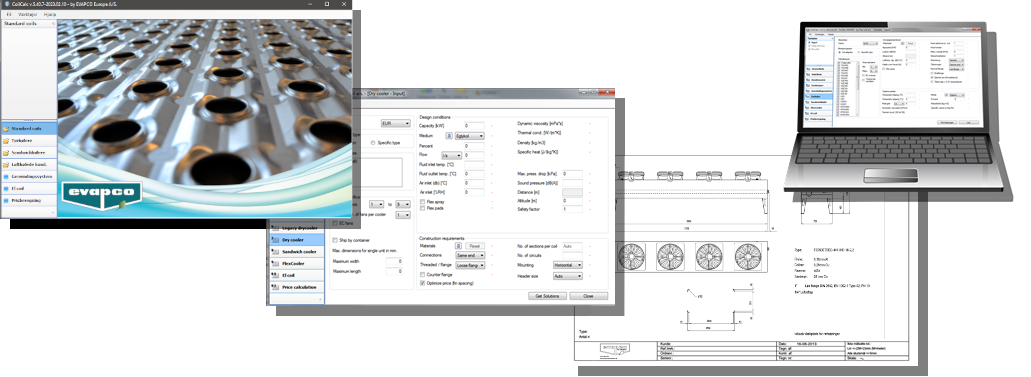Click the Max. press. drop [kPa] field

pos(572,174)
